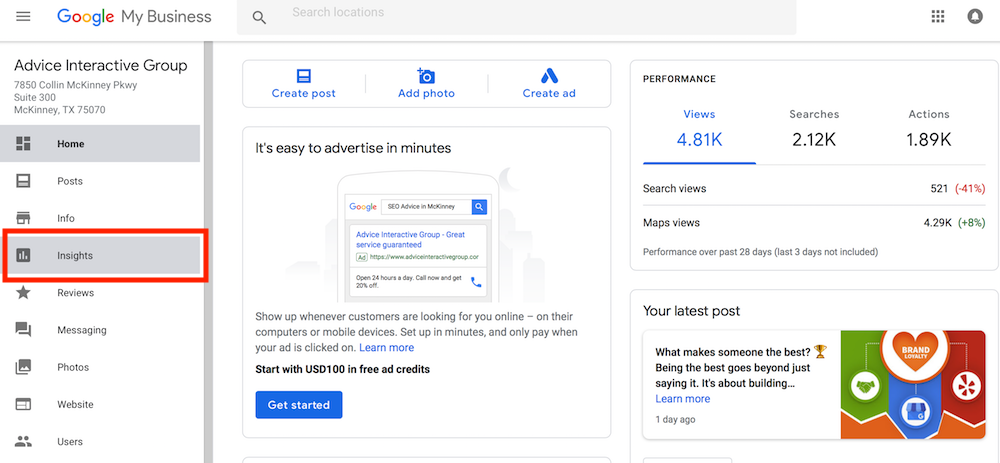Click the Add photo camera icon
This screenshot has height=463, width=1000.
tap(425, 76)
